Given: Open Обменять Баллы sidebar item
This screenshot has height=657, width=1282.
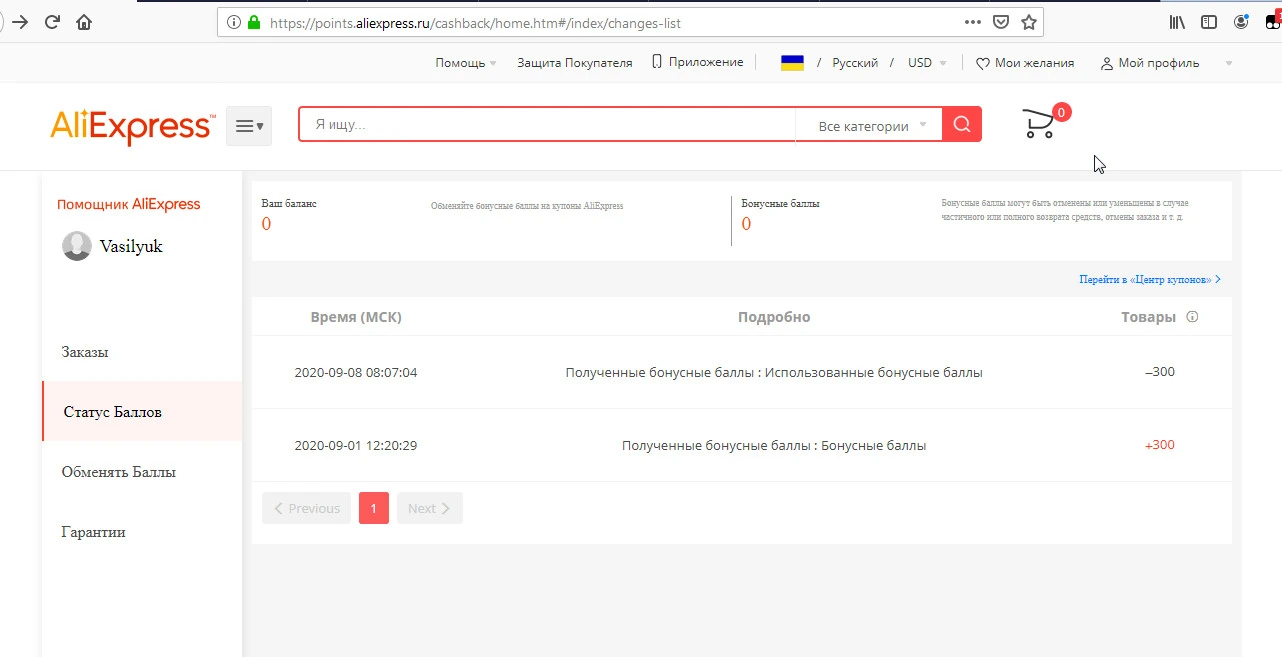Looking at the screenshot, I should pos(119,472).
